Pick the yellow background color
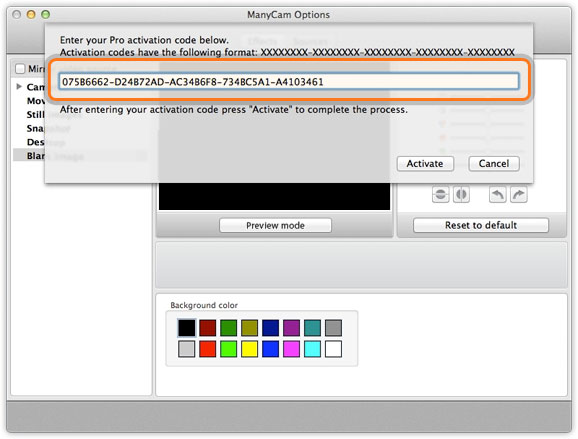The width and height of the screenshot is (578, 439). click(250, 349)
